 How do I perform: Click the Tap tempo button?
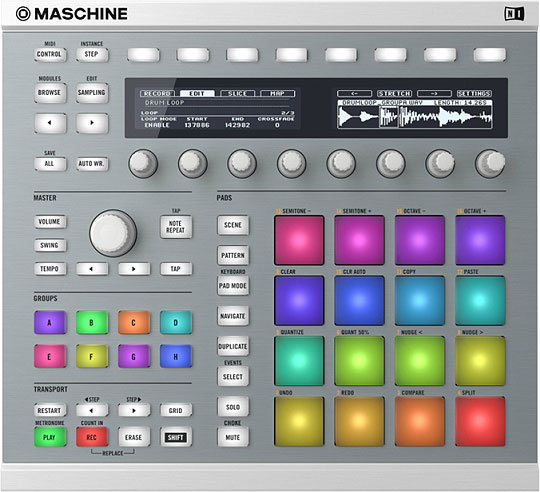click(x=176, y=269)
